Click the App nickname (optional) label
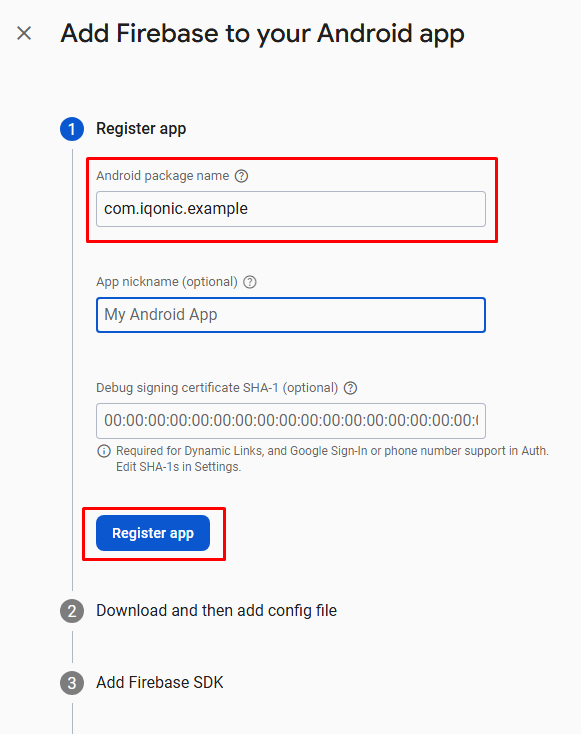This screenshot has height=734, width=581. (x=167, y=282)
